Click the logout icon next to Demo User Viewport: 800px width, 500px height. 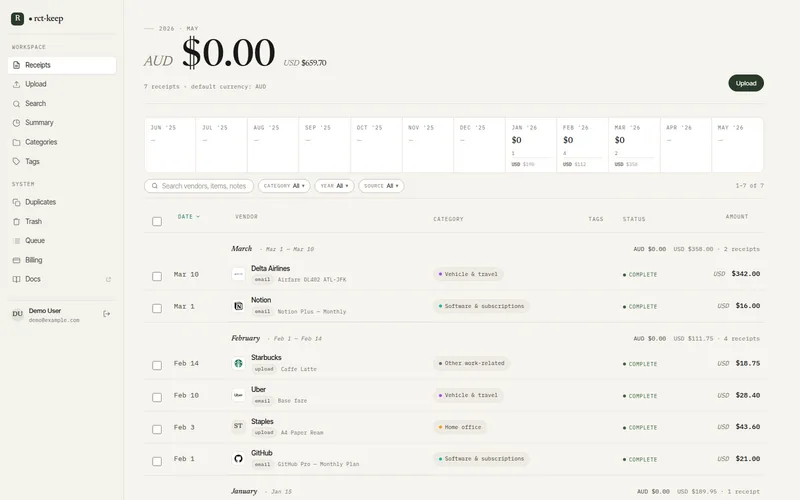click(107, 314)
